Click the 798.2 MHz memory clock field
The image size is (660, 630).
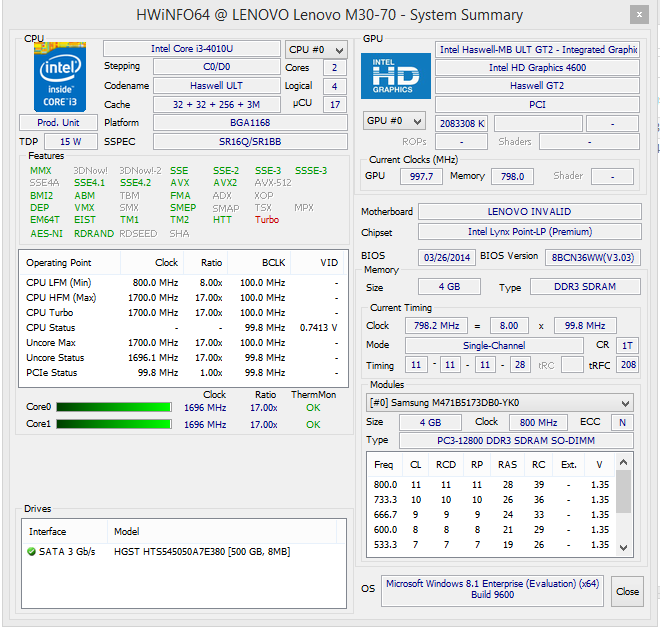click(436, 325)
